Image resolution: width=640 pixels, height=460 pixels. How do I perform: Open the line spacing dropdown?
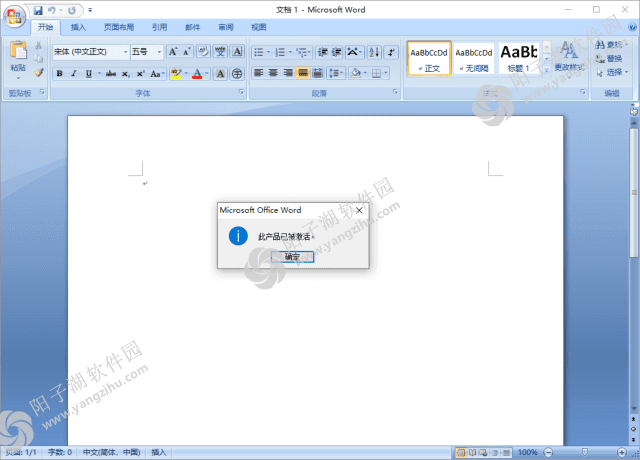click(x=336, y=73)
